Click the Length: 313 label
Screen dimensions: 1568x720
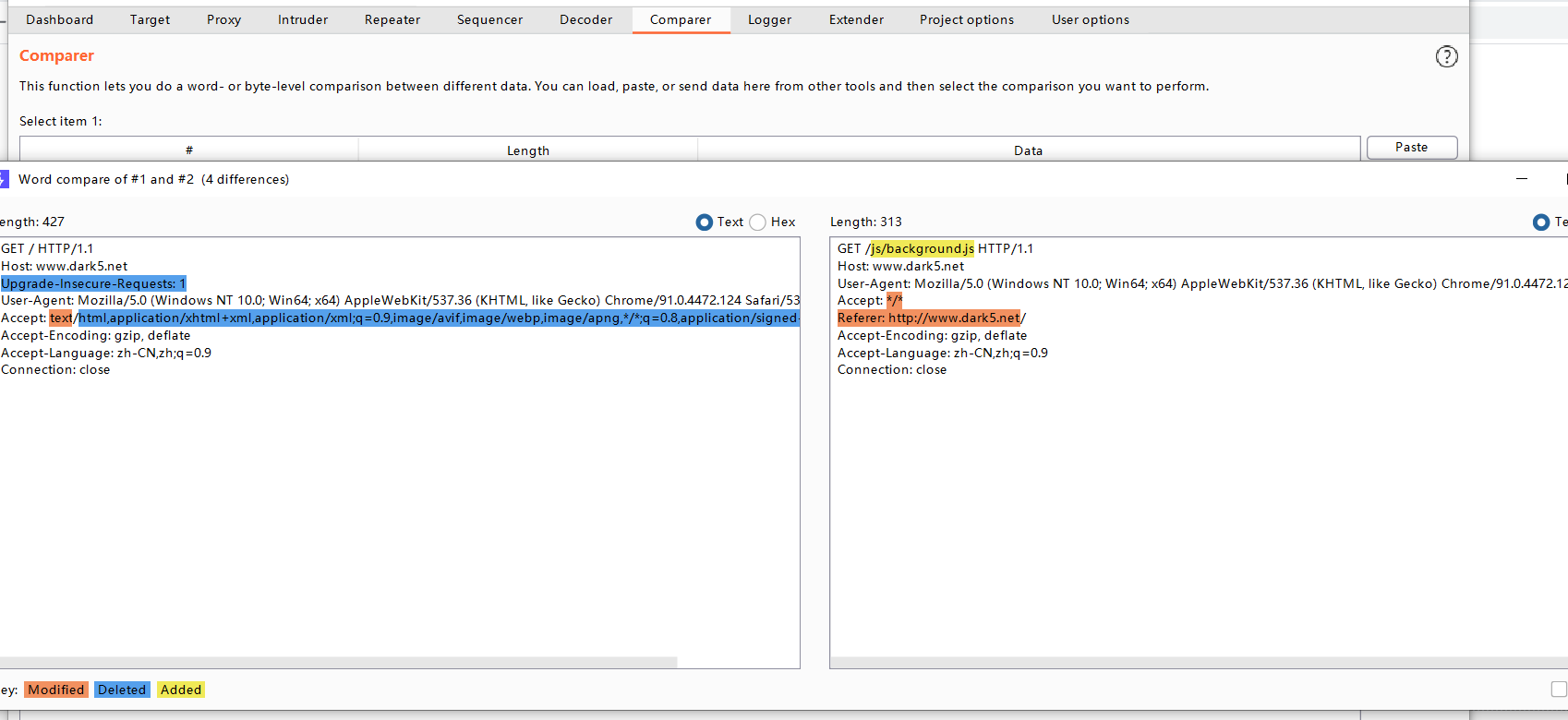point(866,222)
